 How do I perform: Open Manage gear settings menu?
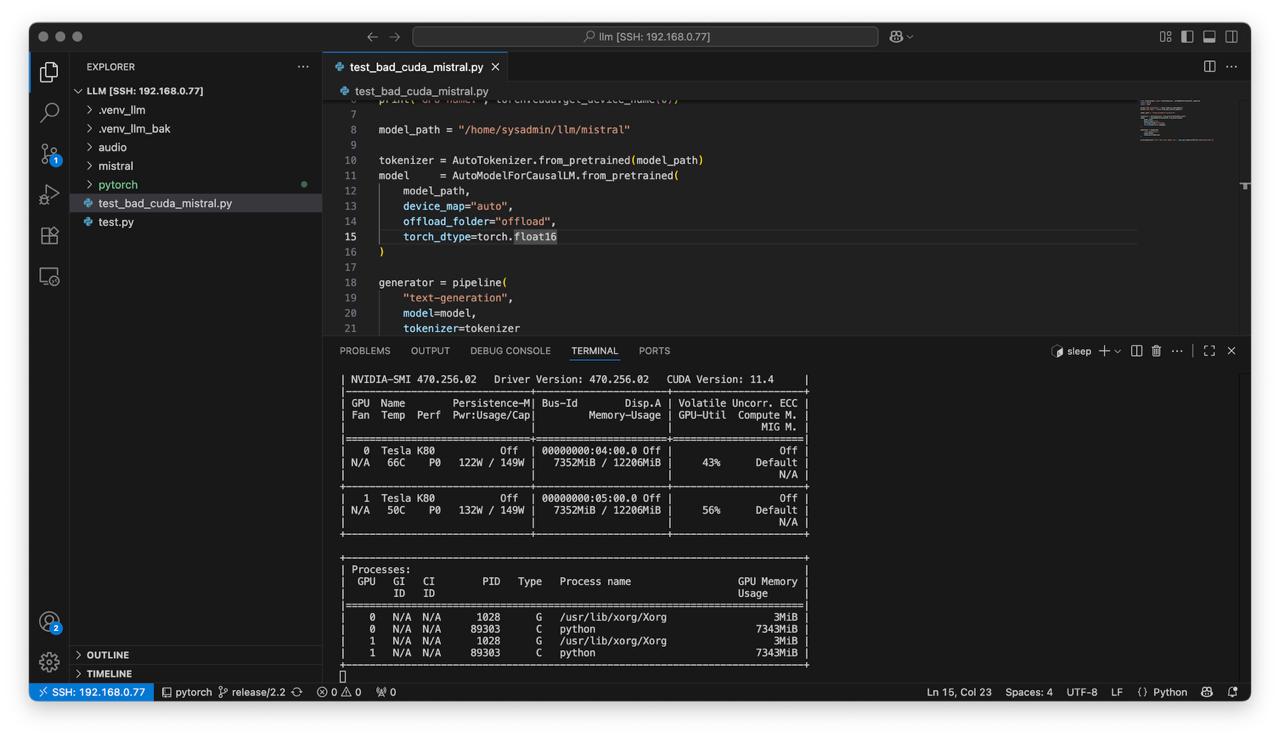(49, 662)
